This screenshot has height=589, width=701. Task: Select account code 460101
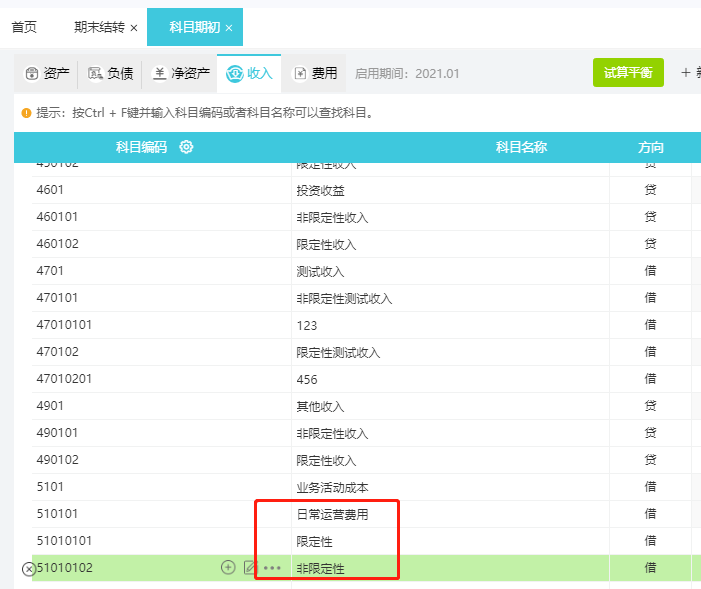click(57, 216)
